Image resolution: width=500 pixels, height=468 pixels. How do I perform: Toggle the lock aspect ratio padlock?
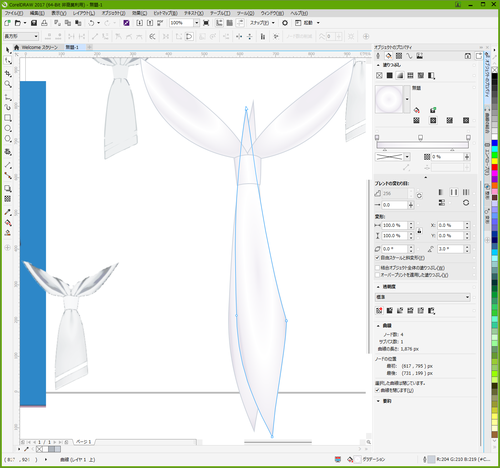coord(420,231)
